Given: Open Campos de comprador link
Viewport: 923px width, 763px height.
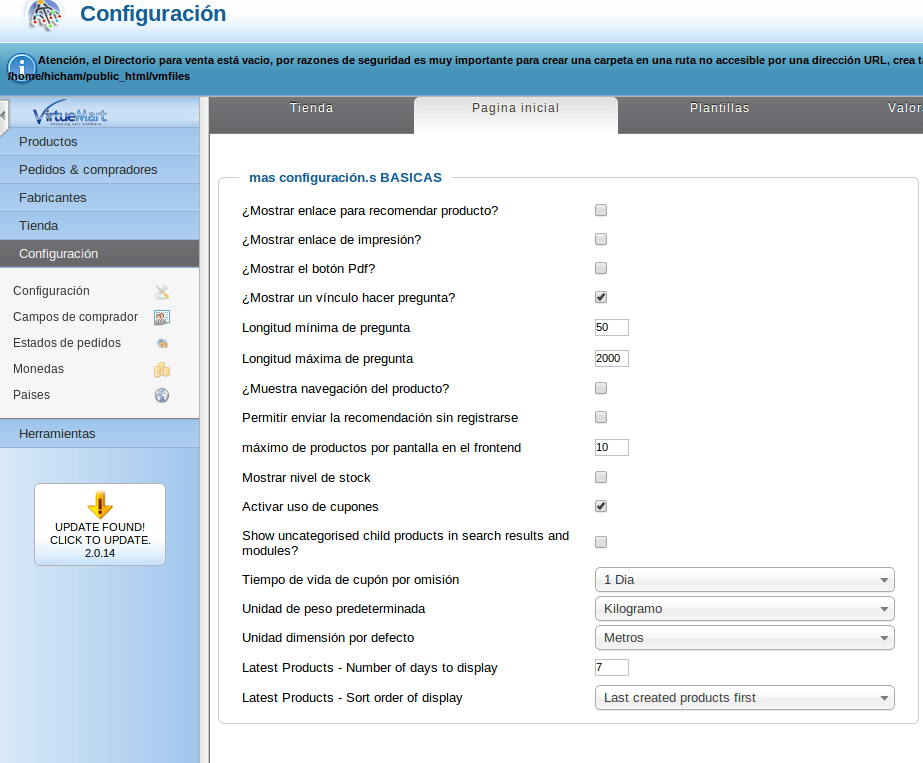Looking at the screenshot, I should click(75, 317).
